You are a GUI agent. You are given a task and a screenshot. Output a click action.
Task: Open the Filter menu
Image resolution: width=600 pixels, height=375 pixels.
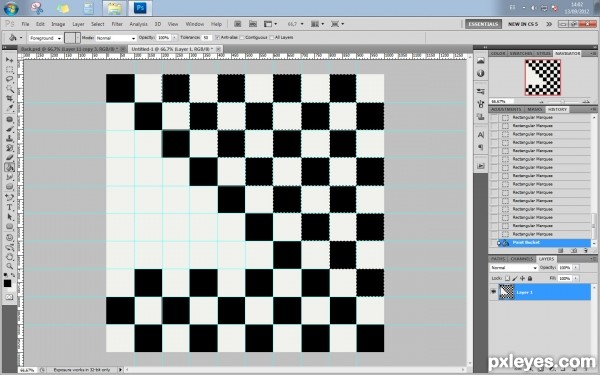[117, 24]
